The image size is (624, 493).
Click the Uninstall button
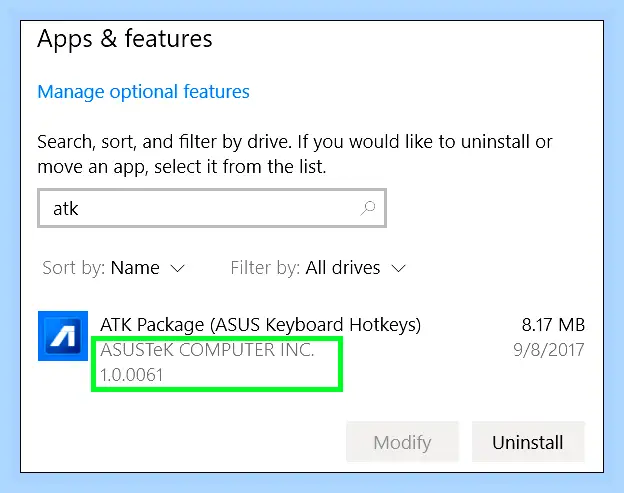point(528,442)
